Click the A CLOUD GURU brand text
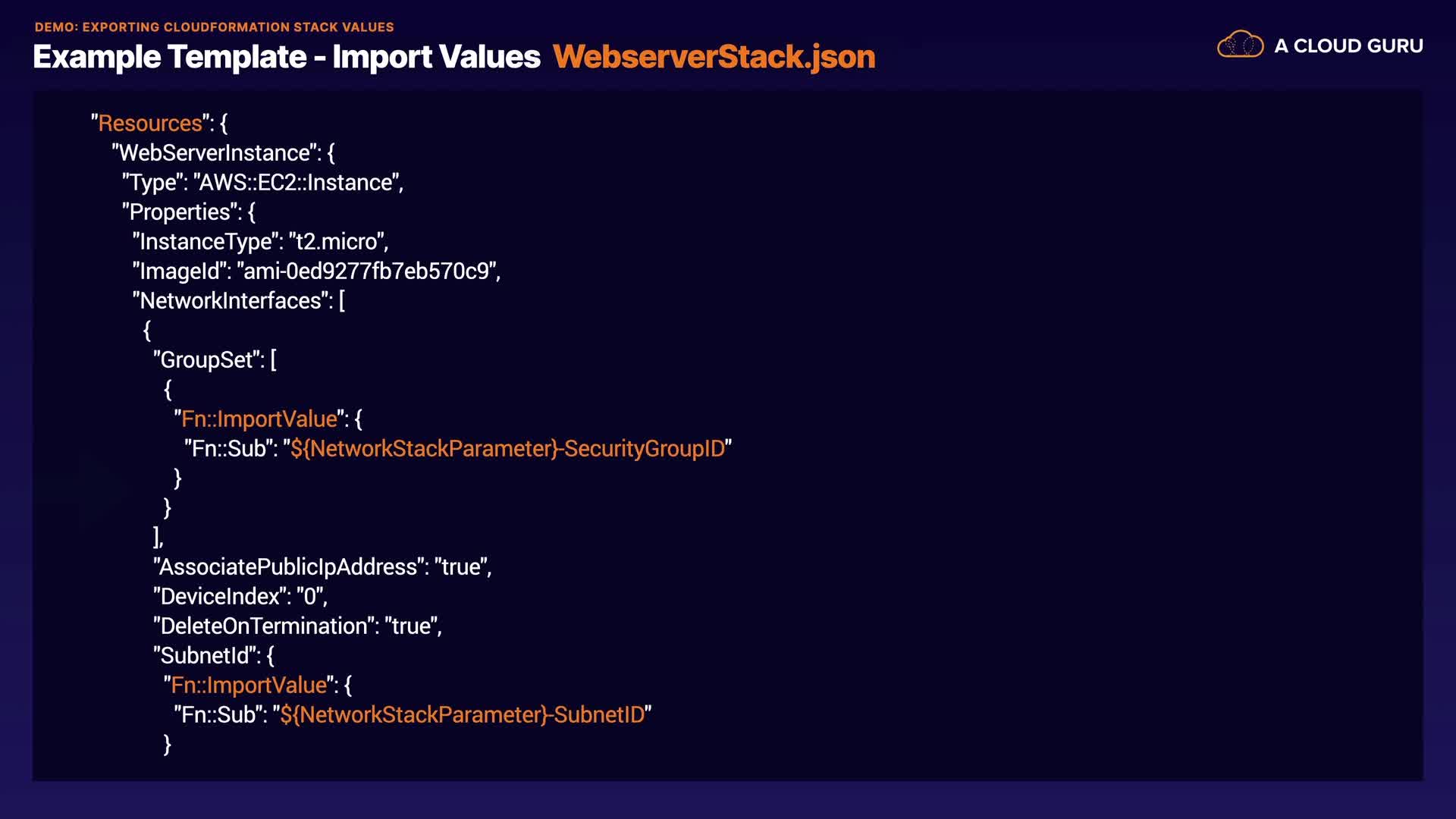The width and height of the screenshot is (1456, 819). click(1348, 46)
